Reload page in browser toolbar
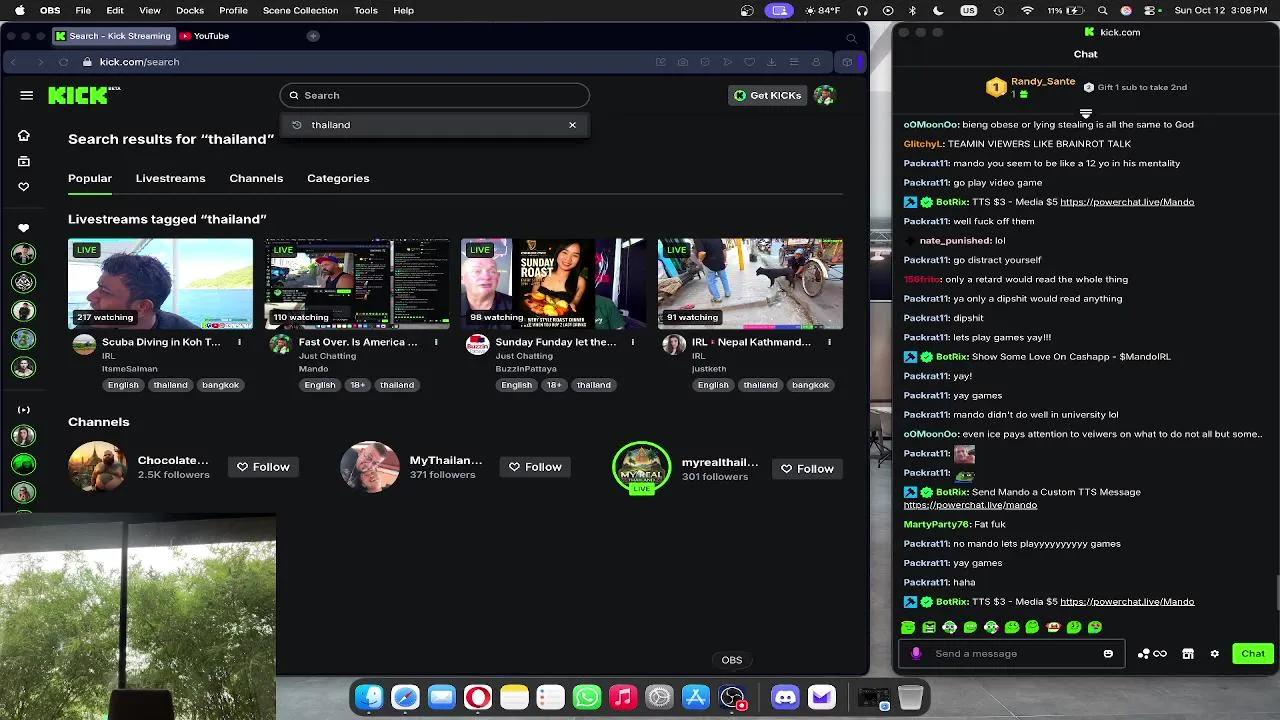 63,62
